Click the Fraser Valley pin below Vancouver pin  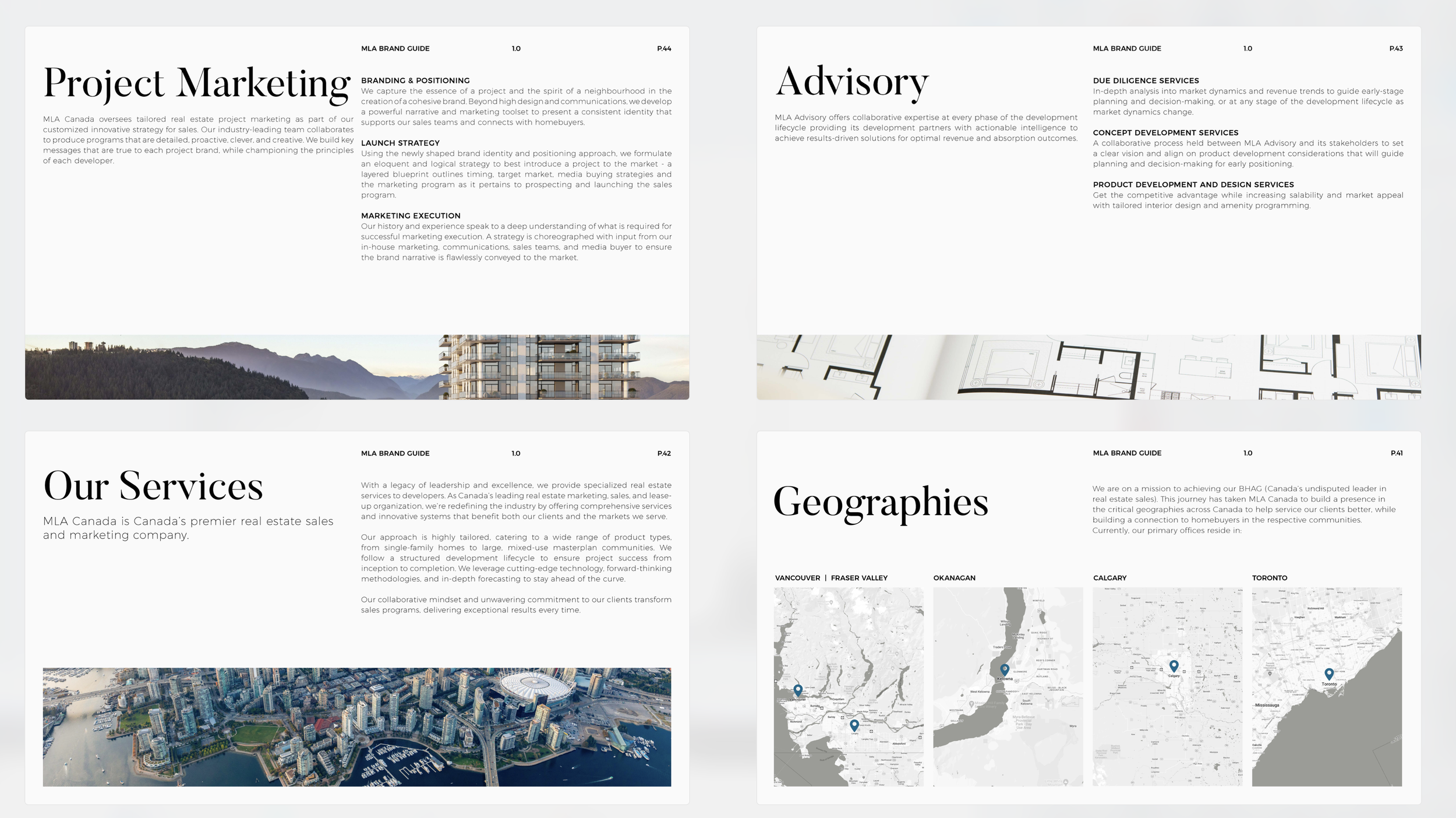854,725
